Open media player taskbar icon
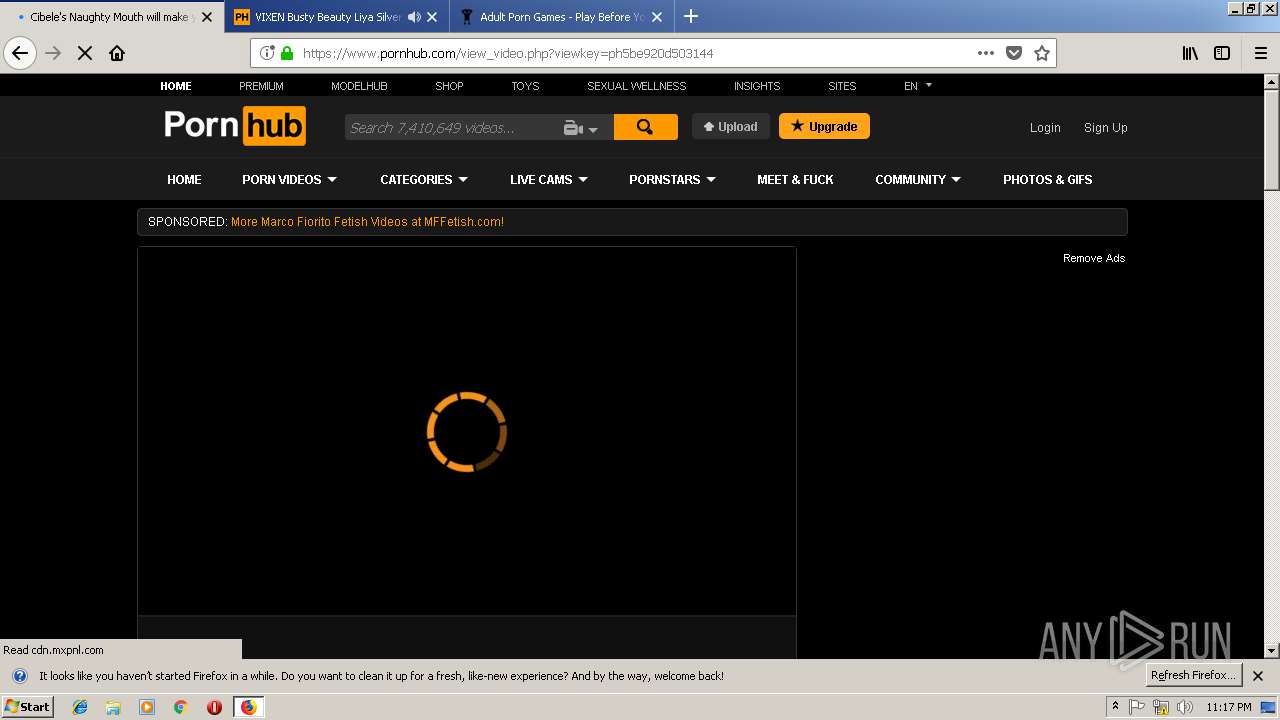Screen dimensions: 1280x720 click(147, 707)
